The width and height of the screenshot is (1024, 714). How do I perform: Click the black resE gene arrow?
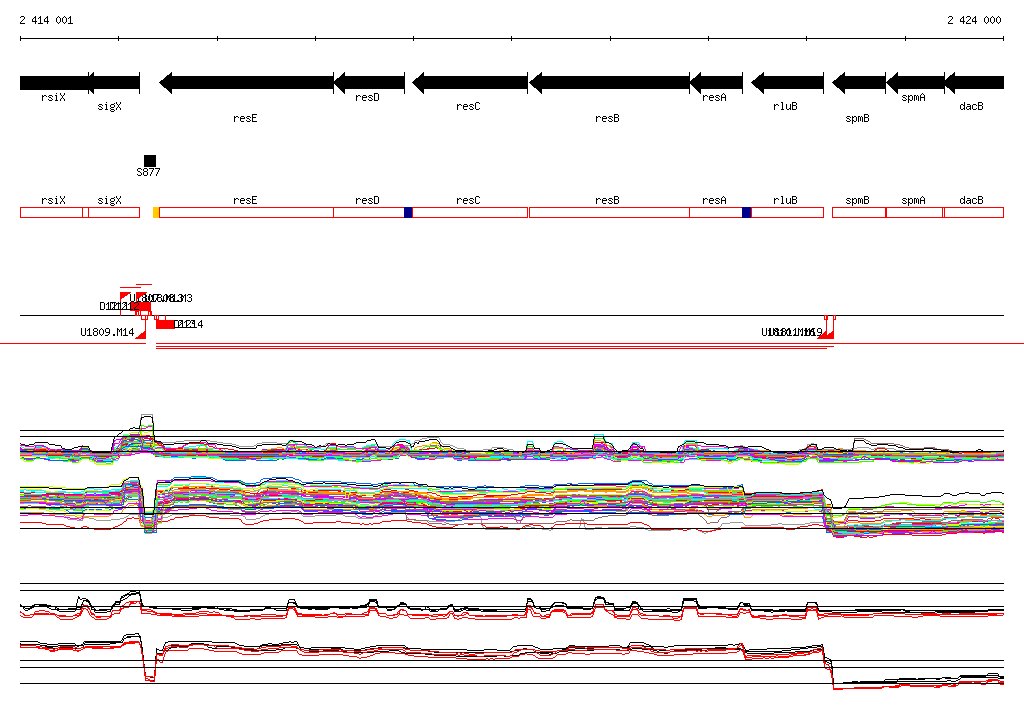tap(246, 82)
